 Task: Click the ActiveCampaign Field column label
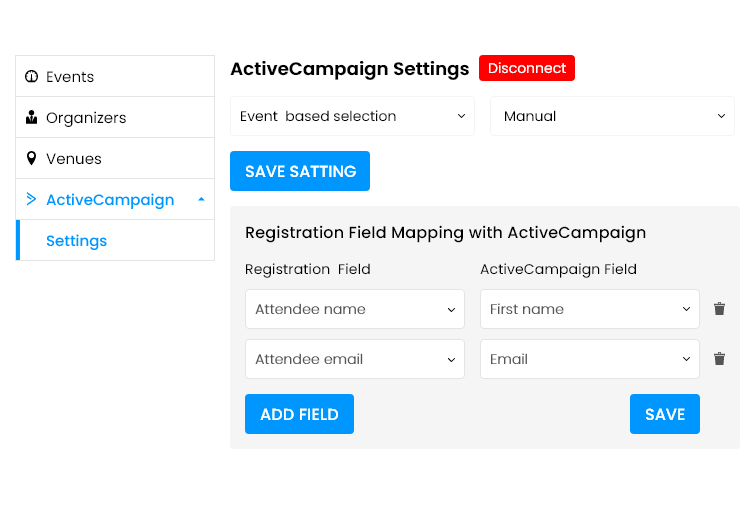(559, 269)
